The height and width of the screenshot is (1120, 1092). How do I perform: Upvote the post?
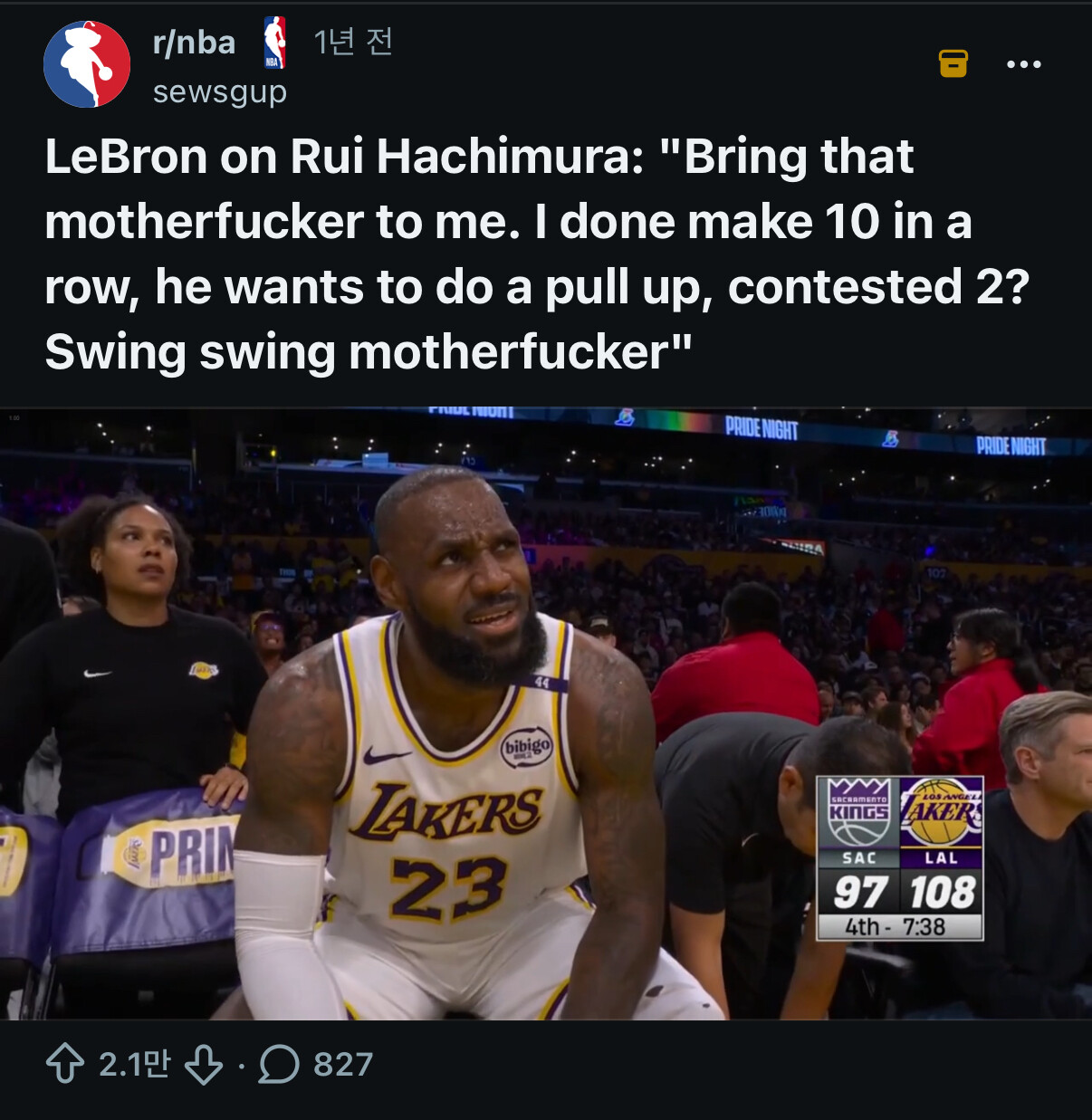point(65,1064)
